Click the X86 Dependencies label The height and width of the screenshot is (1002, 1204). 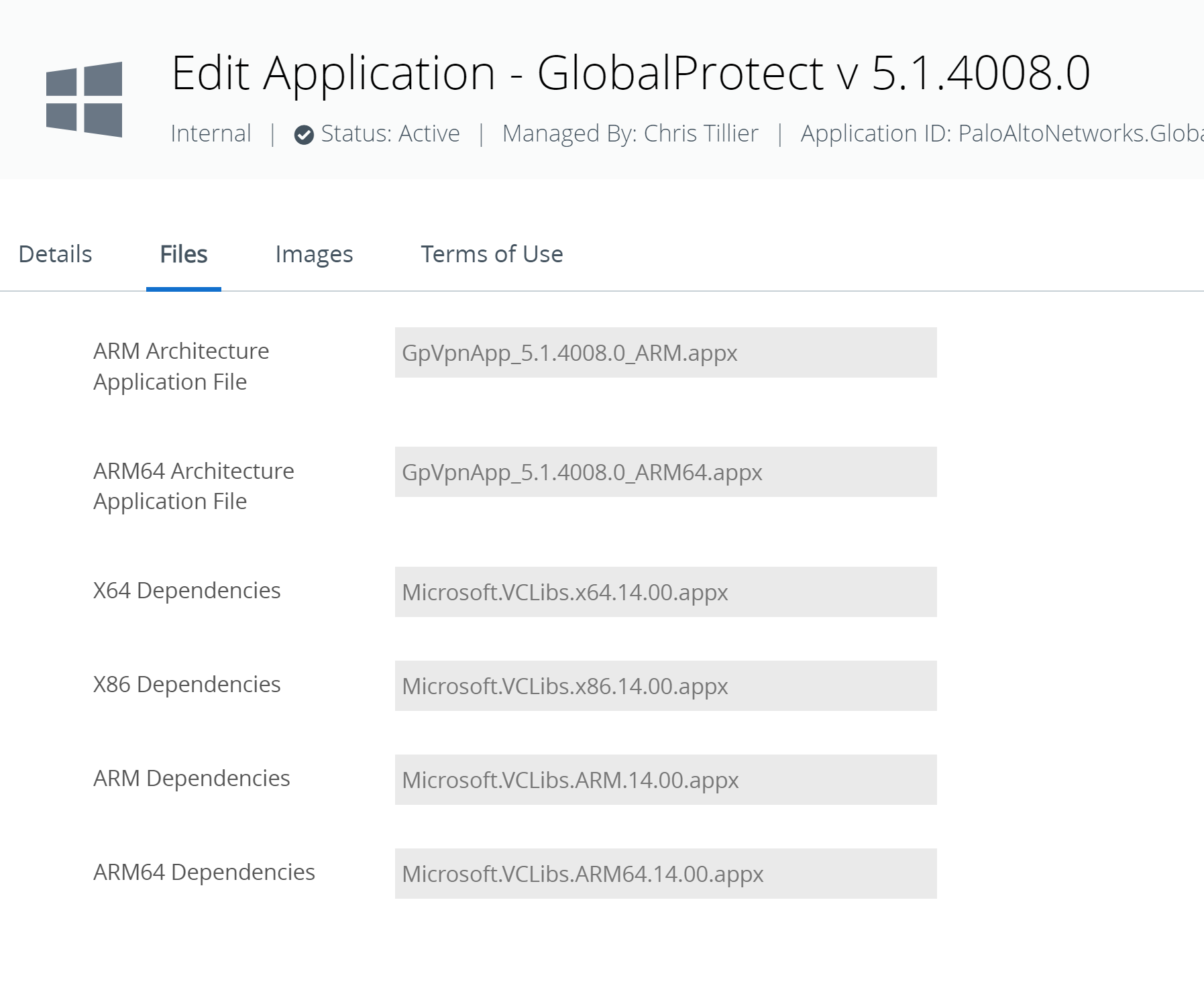point(186,684)
